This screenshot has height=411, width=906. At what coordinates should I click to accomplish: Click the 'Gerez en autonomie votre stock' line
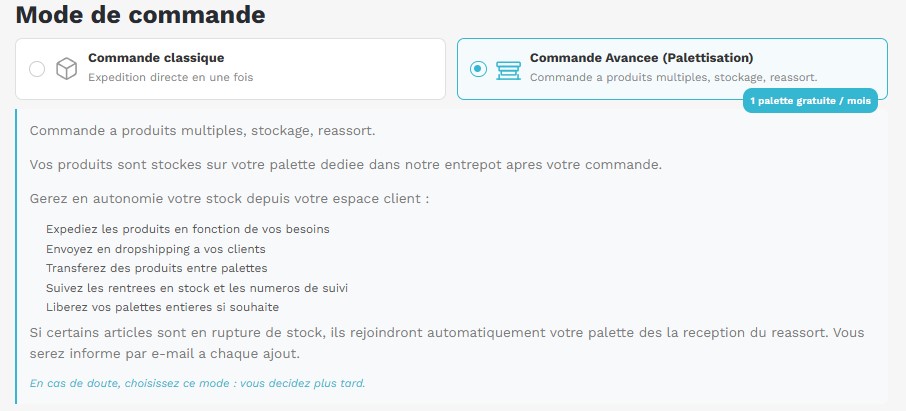(x=229, y=198)
